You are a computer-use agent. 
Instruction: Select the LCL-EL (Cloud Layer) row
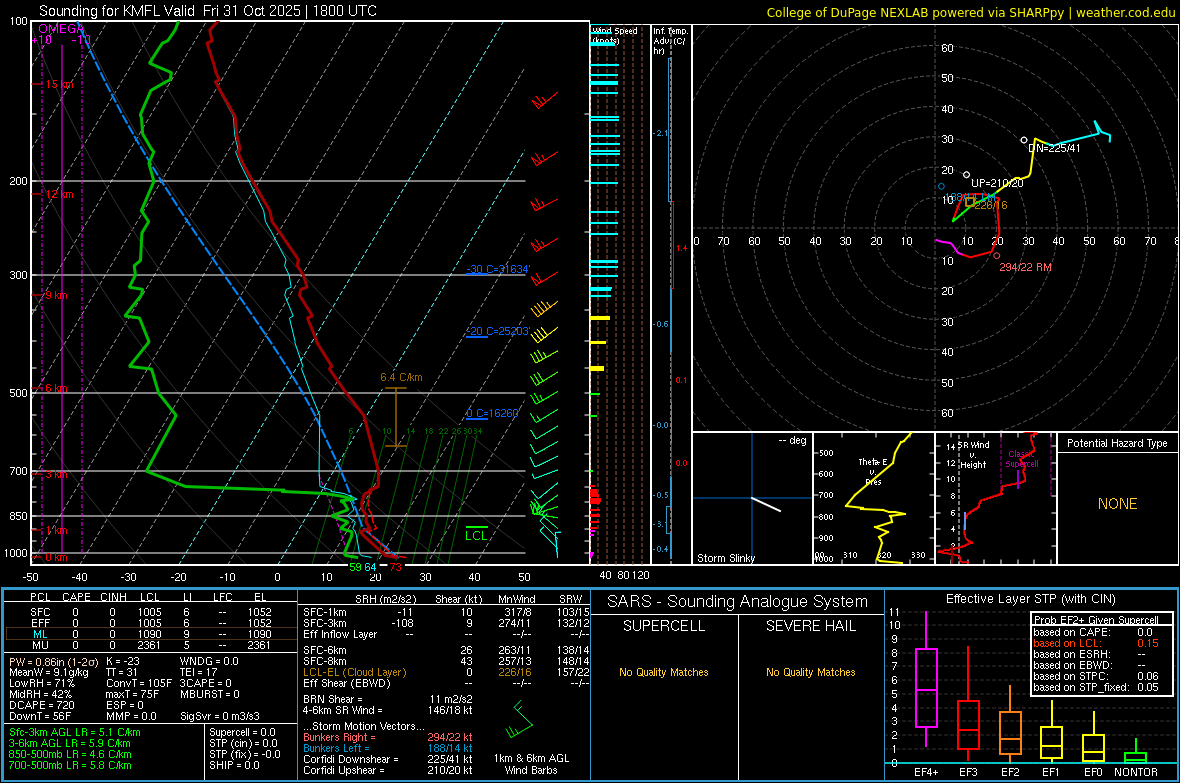[446, 672]
